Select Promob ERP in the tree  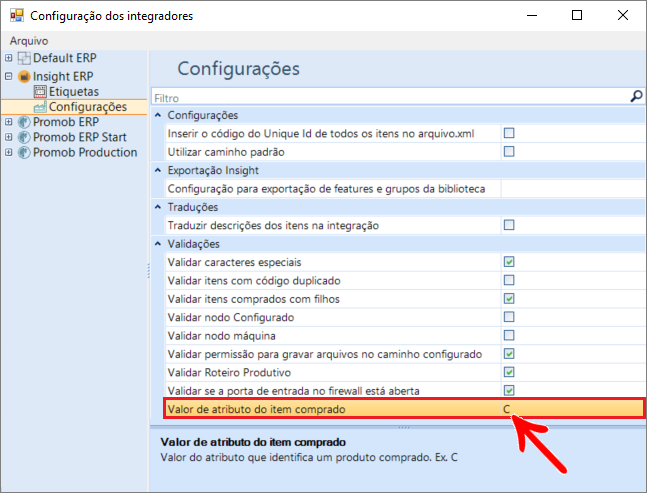click(x=66, y=122)
